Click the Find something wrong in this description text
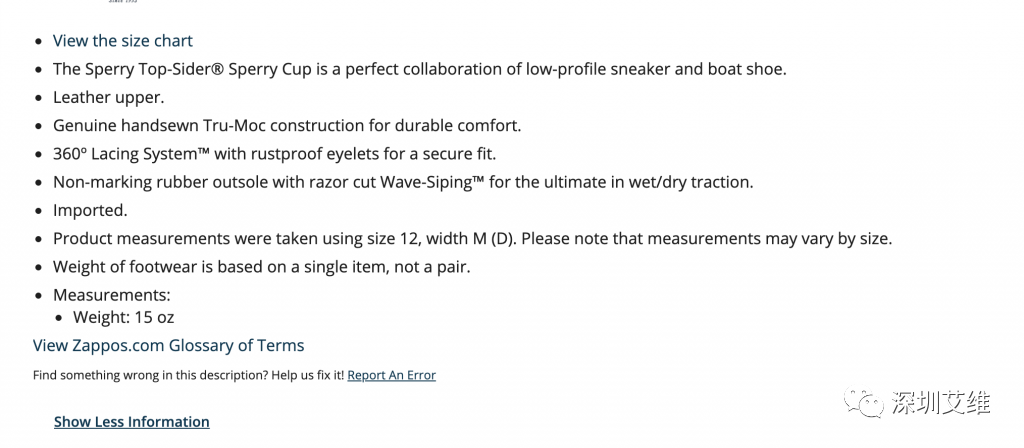Viewport: 1024px width, 448px height. [x=188, y=376]
